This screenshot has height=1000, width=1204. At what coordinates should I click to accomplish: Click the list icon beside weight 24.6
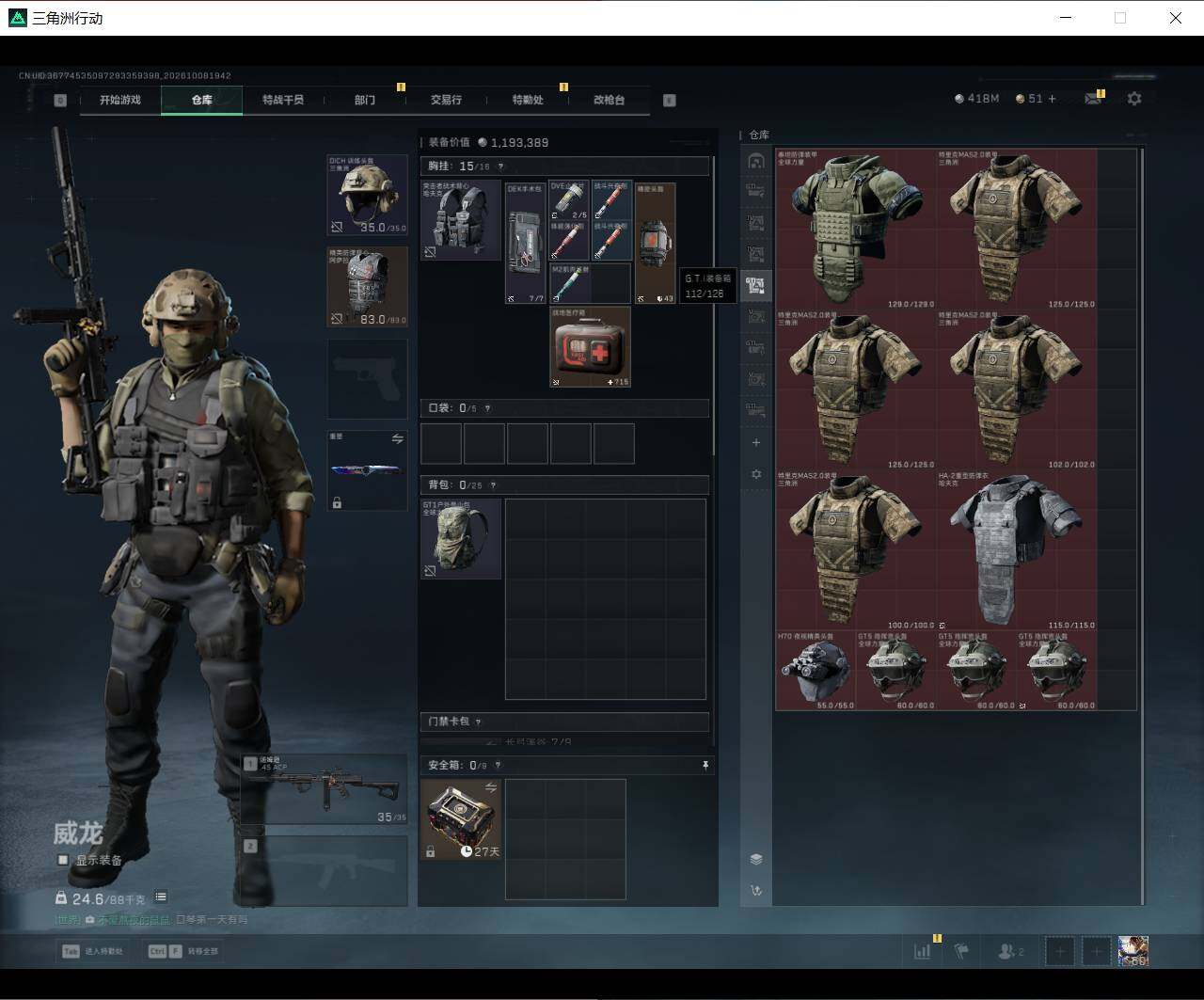pyautogui.click(x=161, y=897)
